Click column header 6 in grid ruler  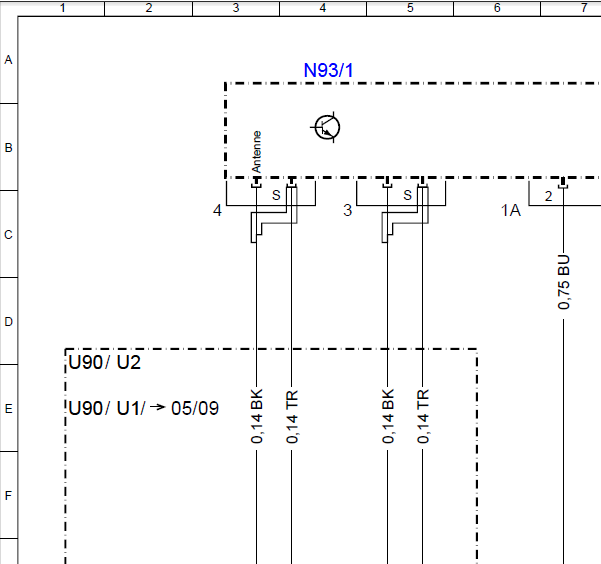point(497,8)
